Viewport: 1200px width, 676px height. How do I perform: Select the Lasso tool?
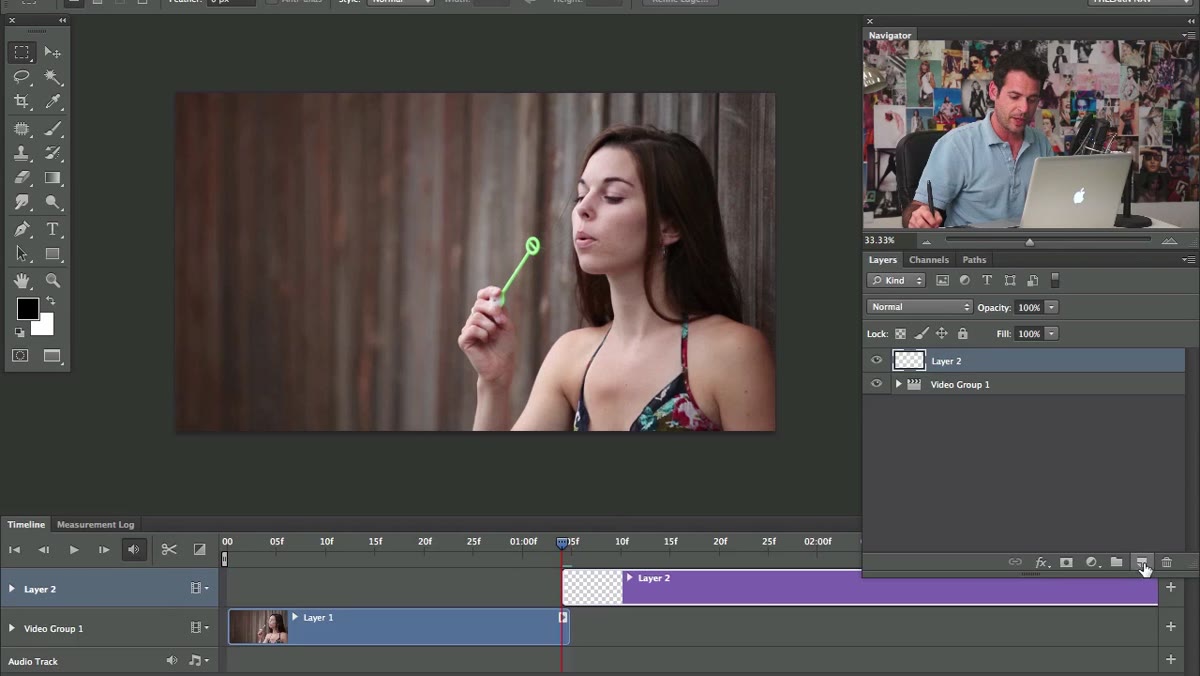(21, 77)
